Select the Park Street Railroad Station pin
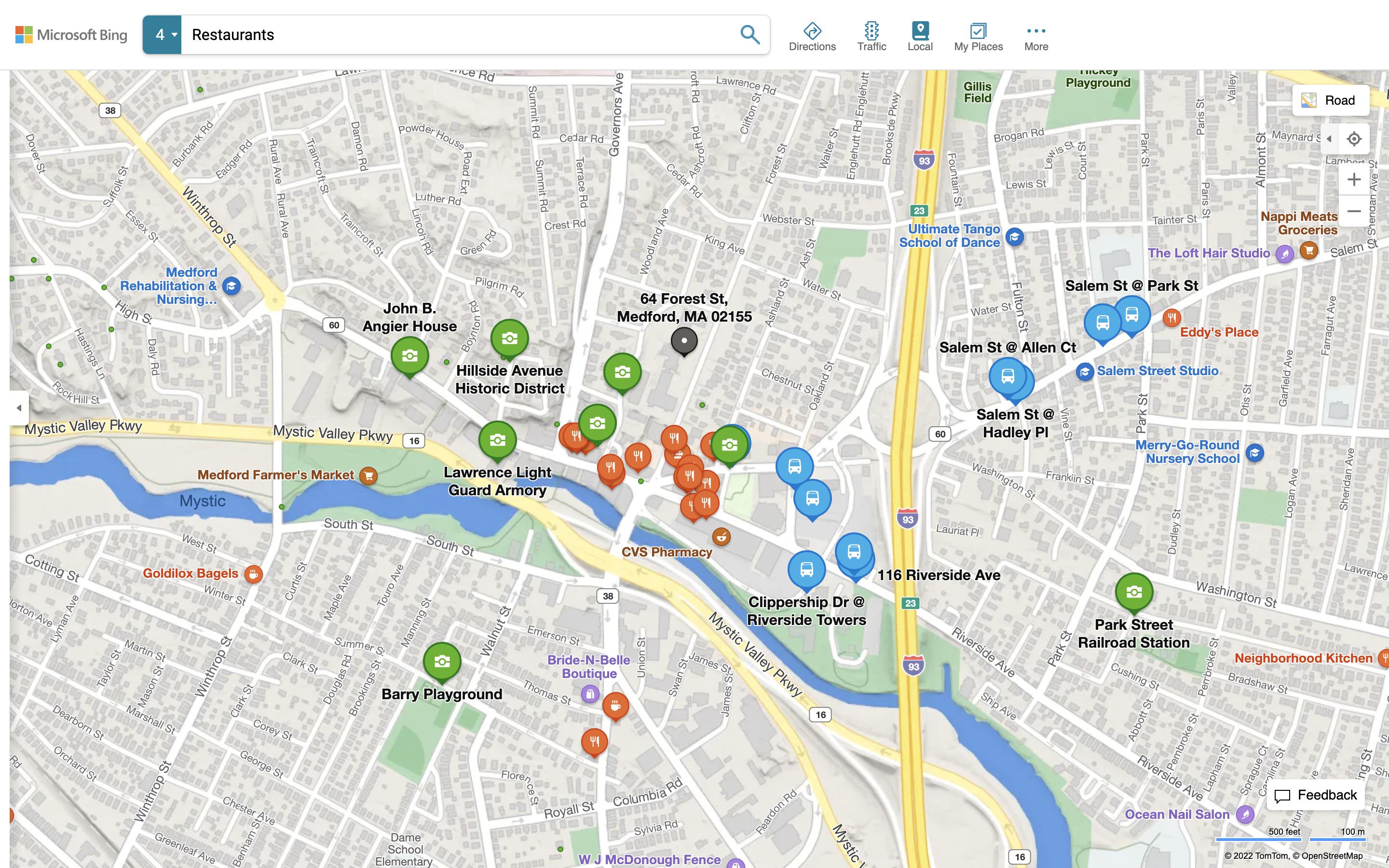The width and height of the screenshot is (1389, 868). (1133, 592)
